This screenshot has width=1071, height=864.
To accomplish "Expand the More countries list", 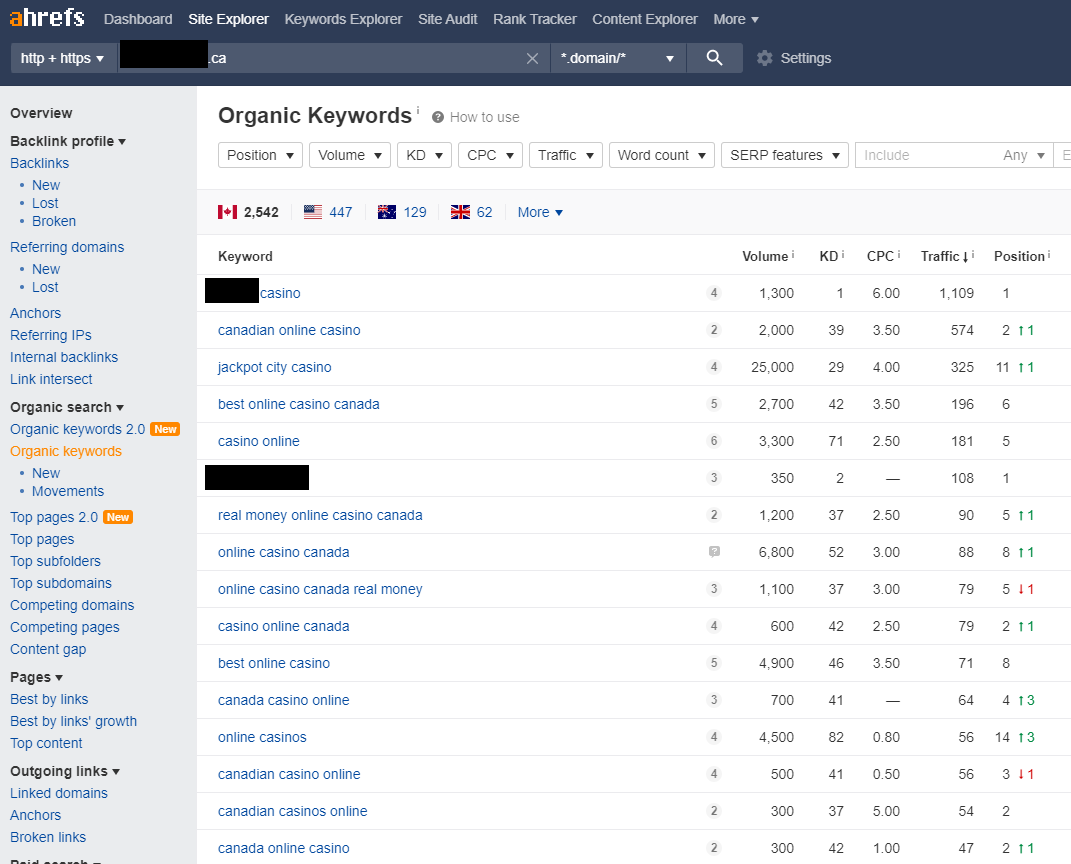I will point(540,212).
